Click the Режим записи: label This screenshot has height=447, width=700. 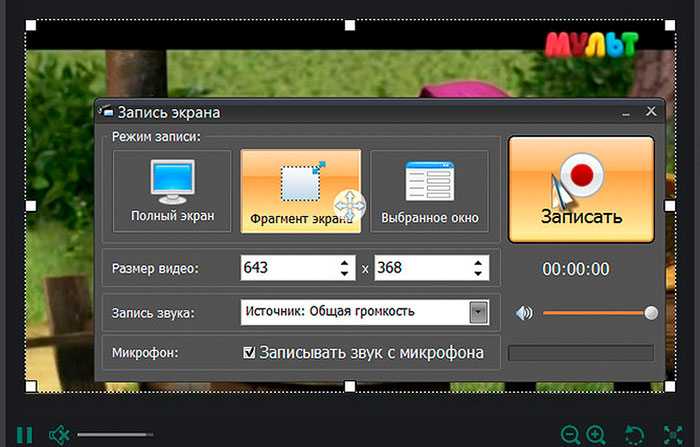156,137
